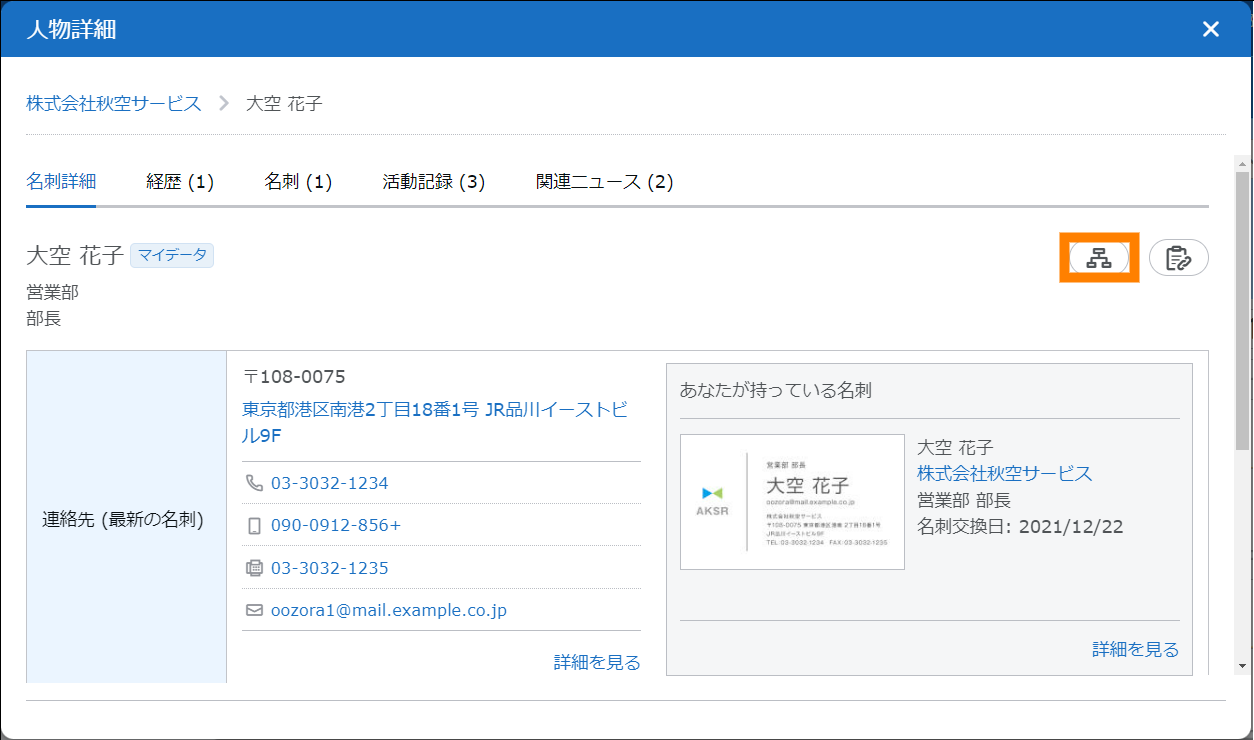The width and height of the screenshot is (1254, 740).
Task: Email oozora1@mail.example.co.jp
Action: [388, 610]
